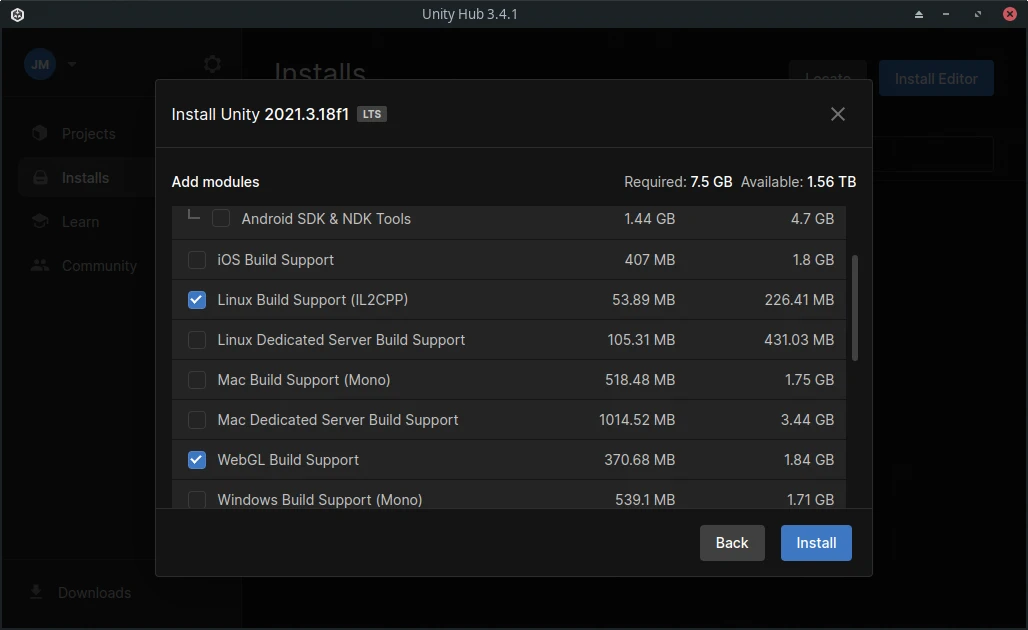Click 'Mac Dedicated Server Build Support' label

point(338,420)
